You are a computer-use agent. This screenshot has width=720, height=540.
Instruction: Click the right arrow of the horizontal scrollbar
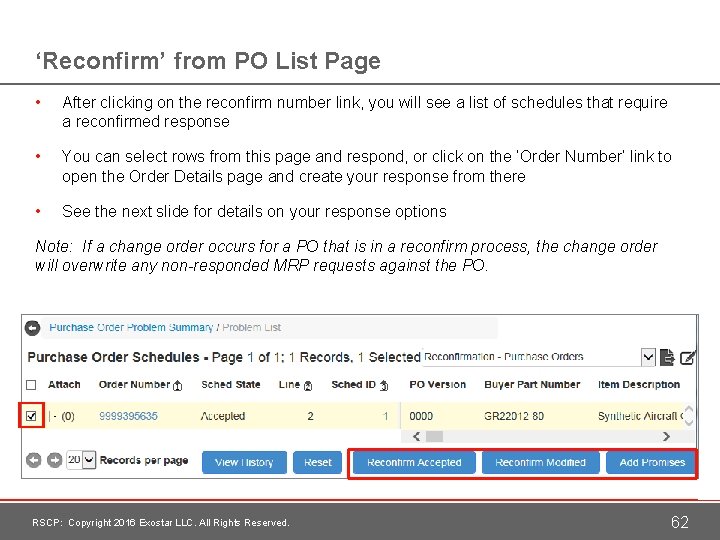[x=666, y=436]
